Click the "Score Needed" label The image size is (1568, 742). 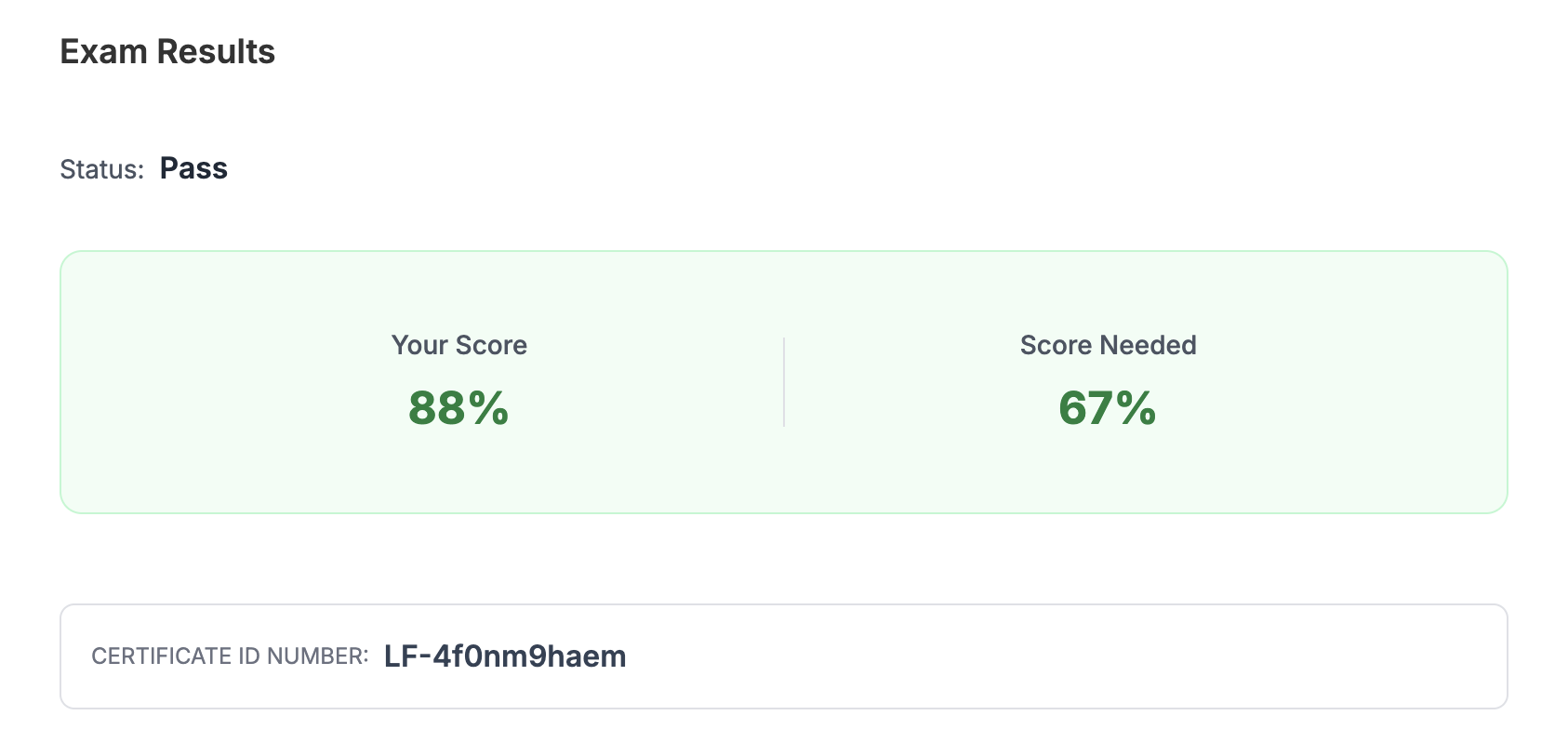1108,345
